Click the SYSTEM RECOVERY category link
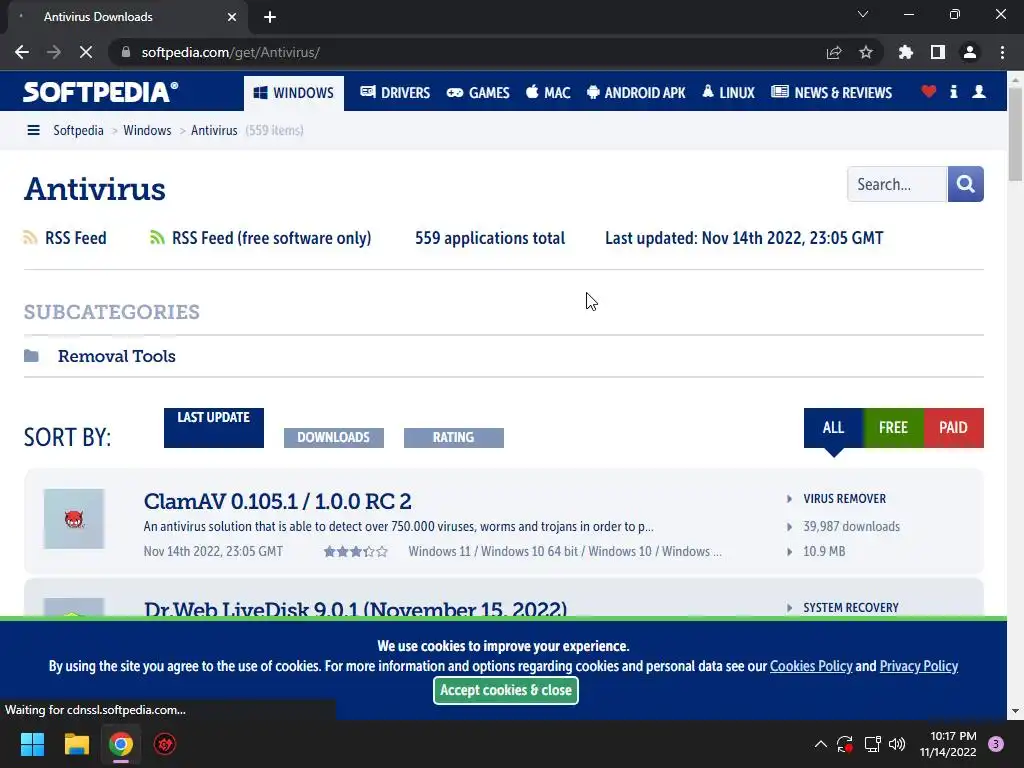This screenshot has width=1024, height=768. point(851,608)
